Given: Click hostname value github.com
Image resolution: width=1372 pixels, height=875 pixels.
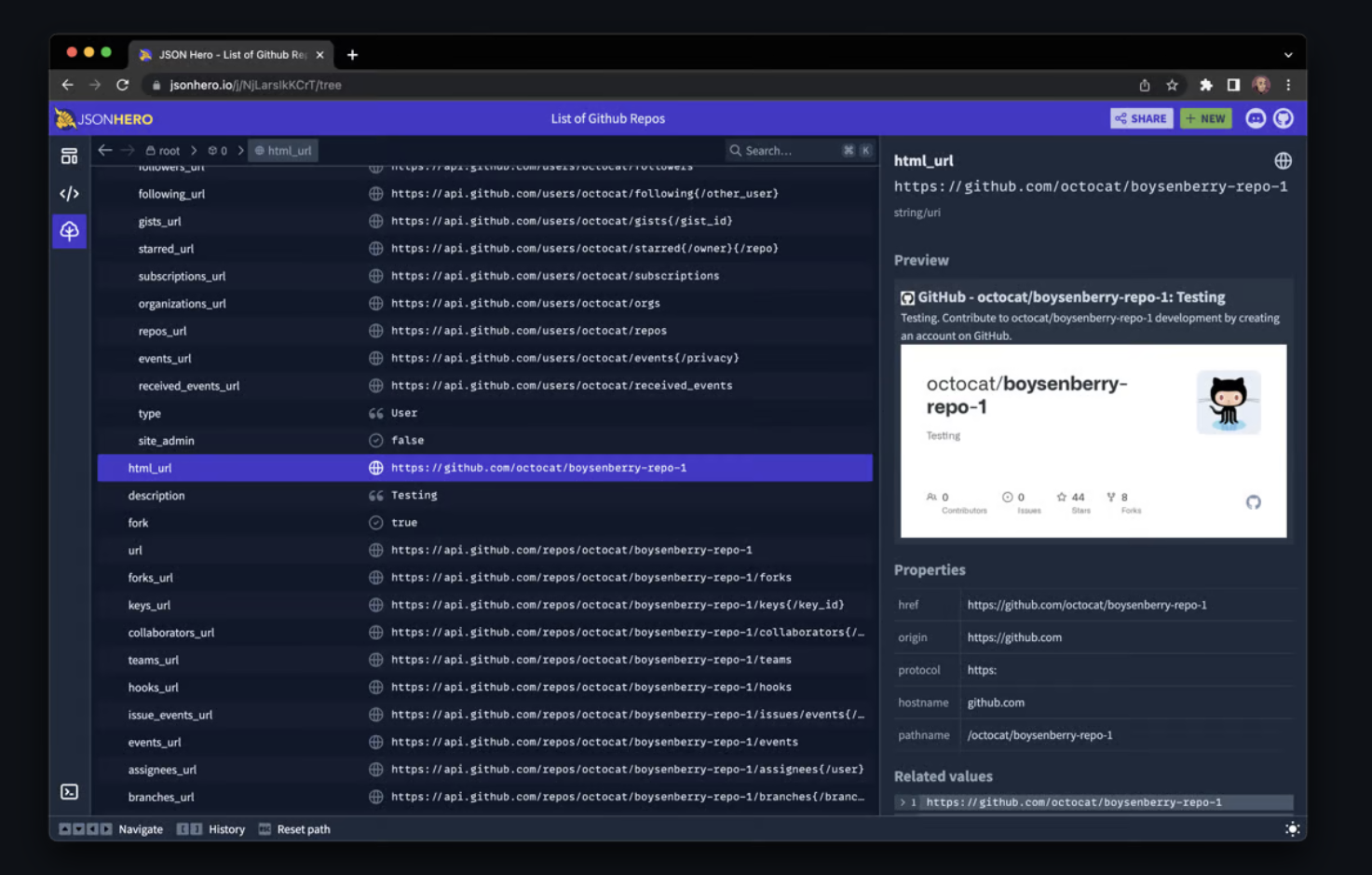Looking at the screenshot, I should coord(996,703).
